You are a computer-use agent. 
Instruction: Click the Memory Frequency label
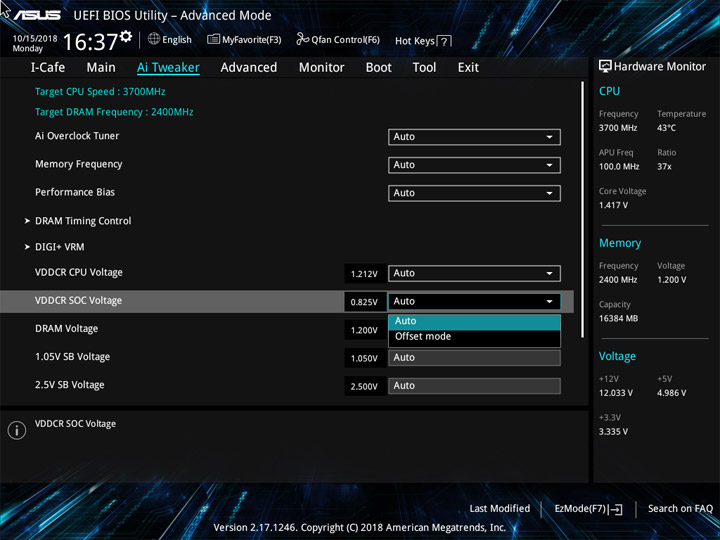pyautogui.click(x=79, y=164)
